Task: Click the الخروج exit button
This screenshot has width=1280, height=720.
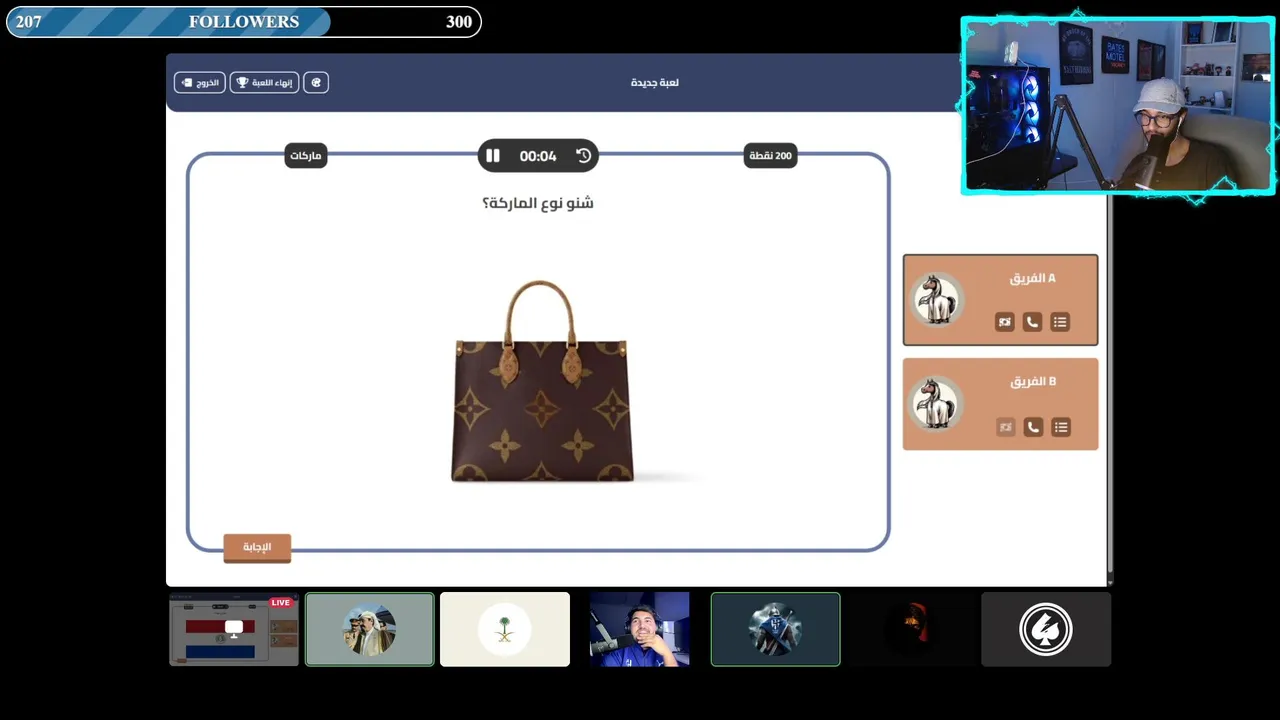Action: [200, 82]
